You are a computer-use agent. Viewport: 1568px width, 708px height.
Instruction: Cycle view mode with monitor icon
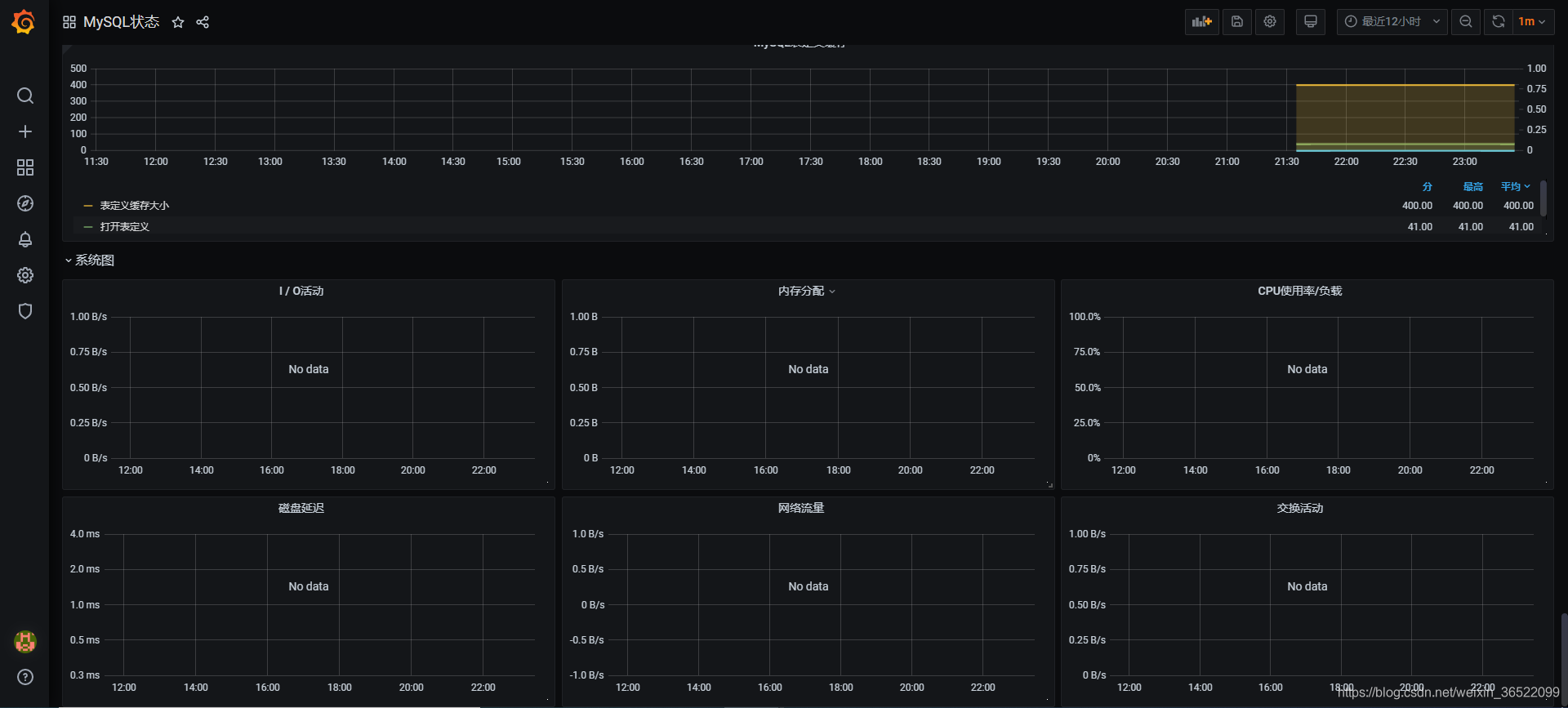coord(1311,22)
